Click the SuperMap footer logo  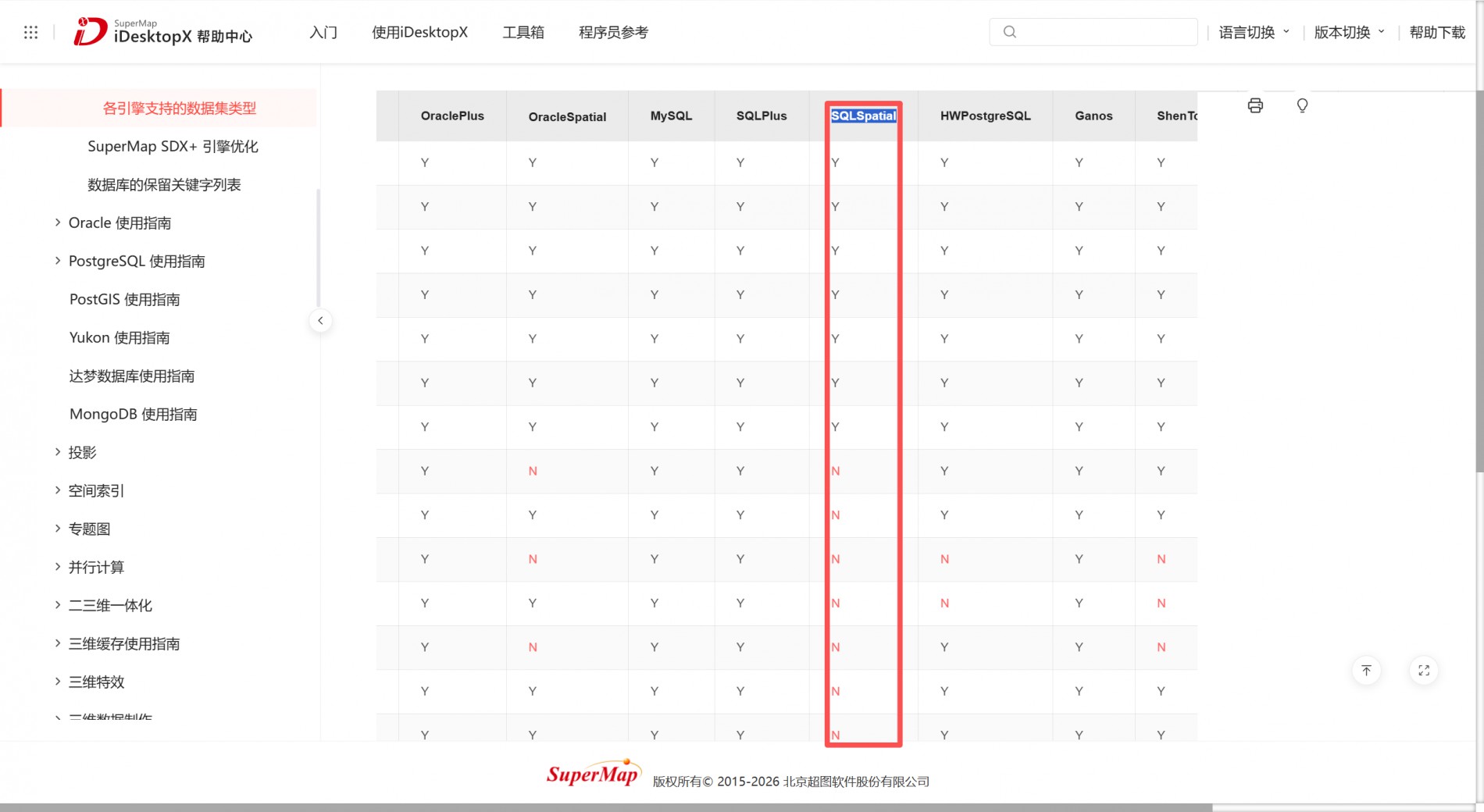(594, 773)
